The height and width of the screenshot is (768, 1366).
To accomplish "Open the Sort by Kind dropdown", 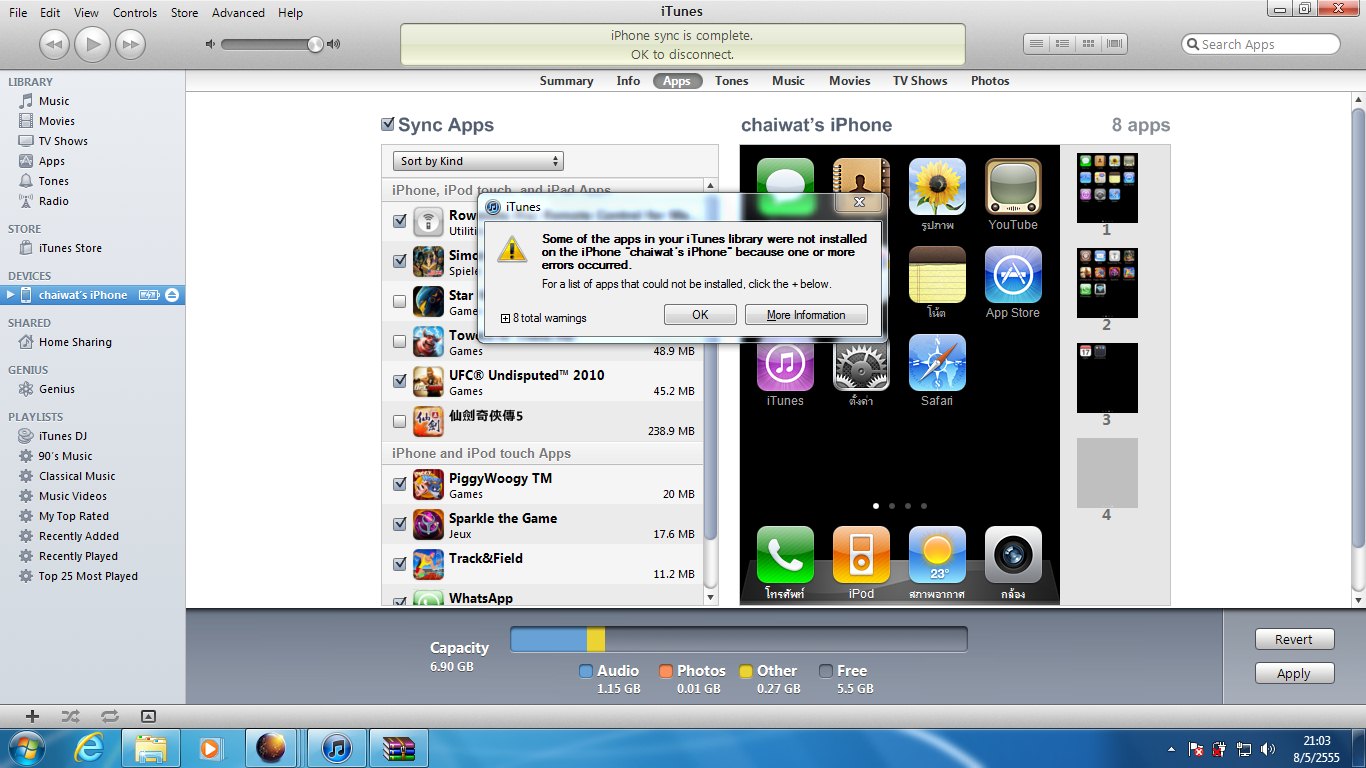I will click(478, 161).
